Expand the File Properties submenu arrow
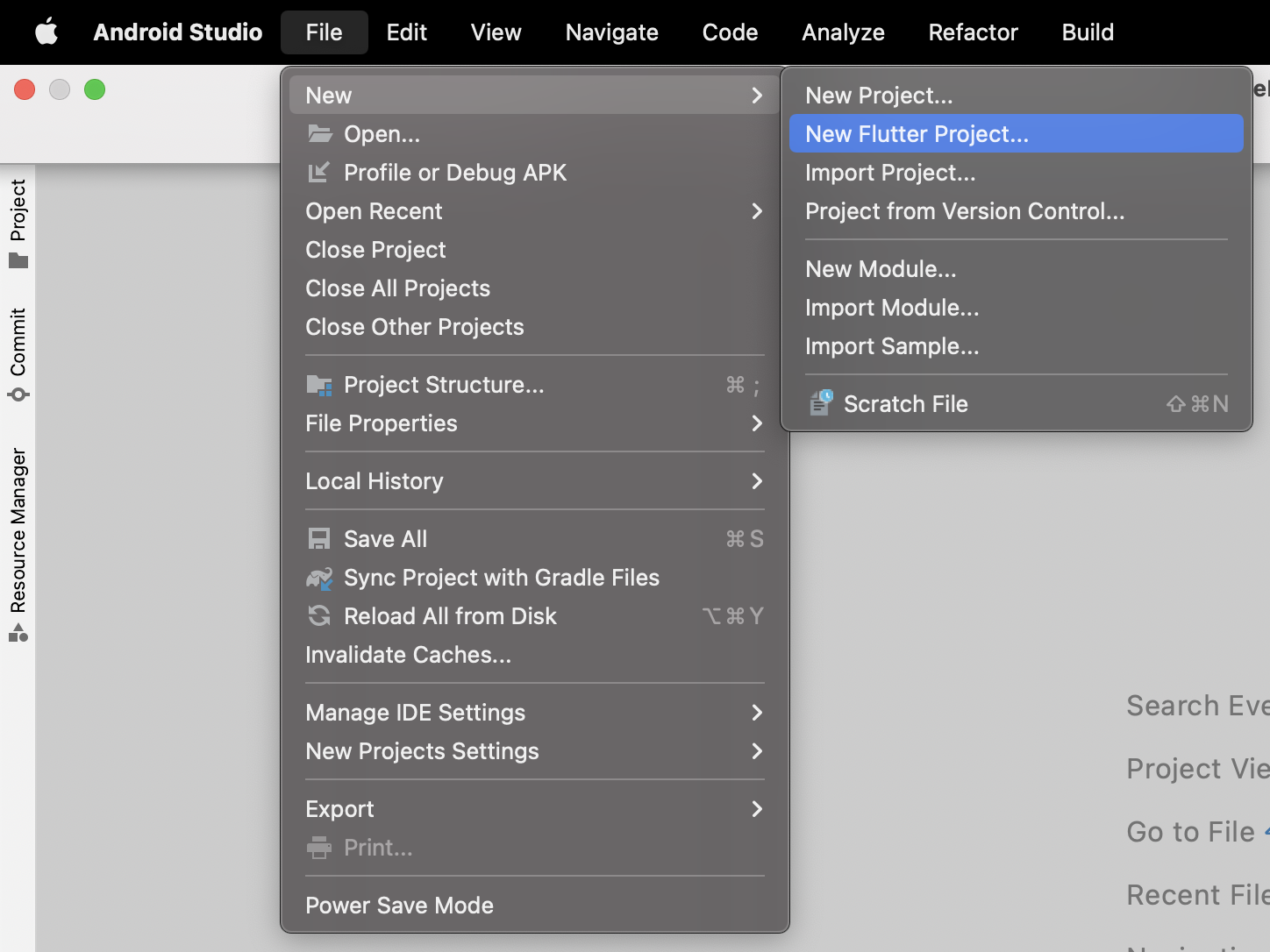1270x952 pixels. [x=757, y=423]
